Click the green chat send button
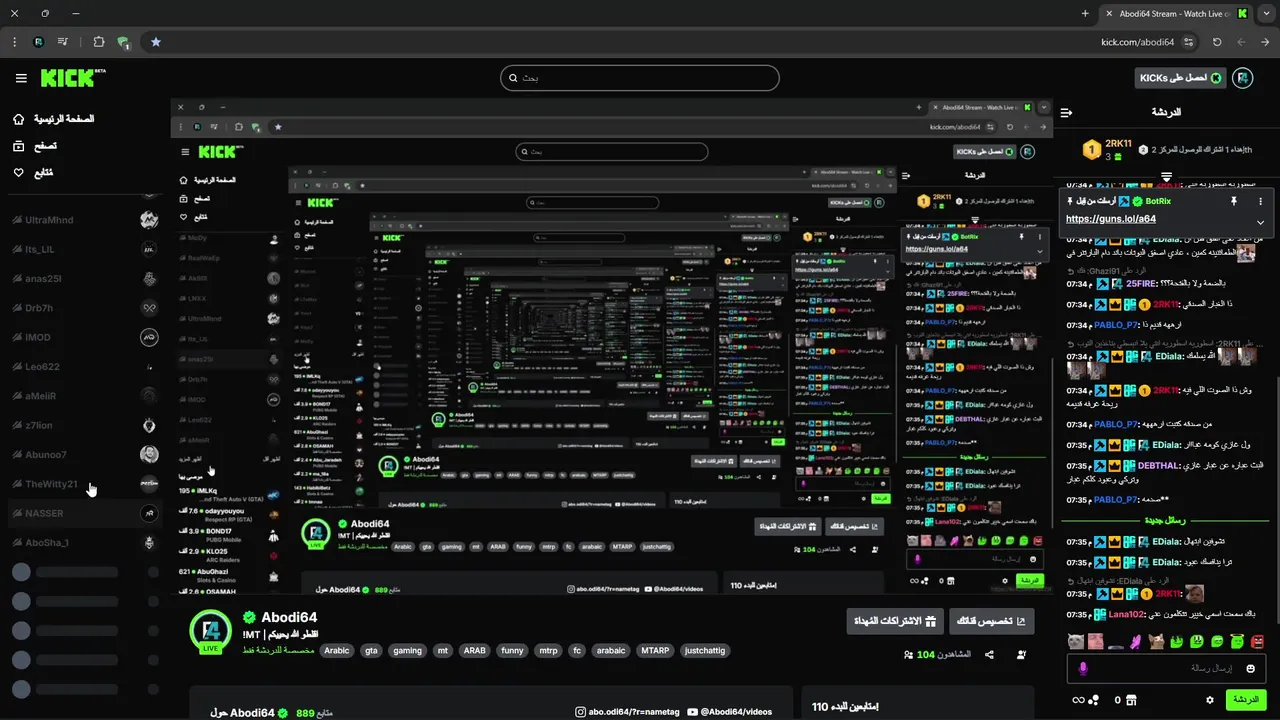This screenshot has height=720, width=1280. (x=1246, y=700)
